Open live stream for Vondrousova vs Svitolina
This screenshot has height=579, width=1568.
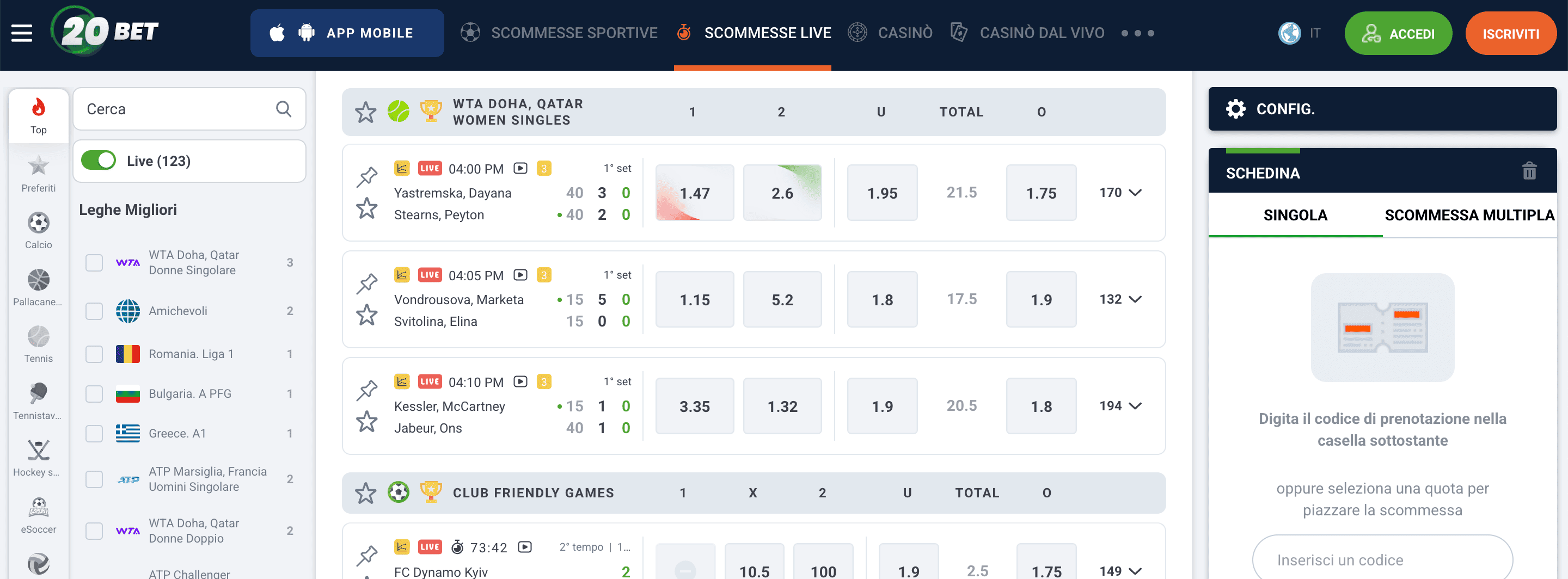pos(519,275)
